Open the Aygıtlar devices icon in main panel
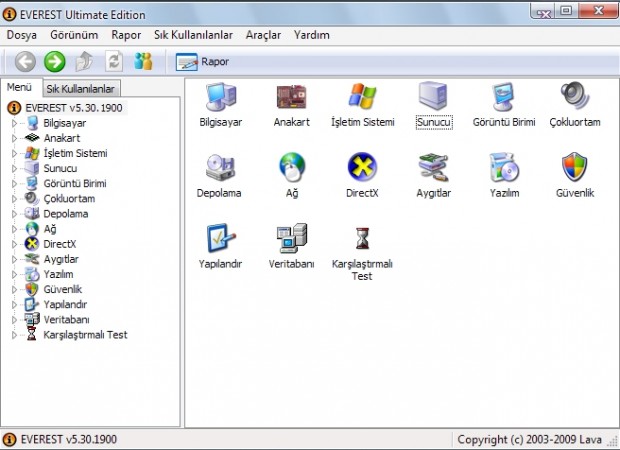620x450 pixels. click(x=433, y=167)
